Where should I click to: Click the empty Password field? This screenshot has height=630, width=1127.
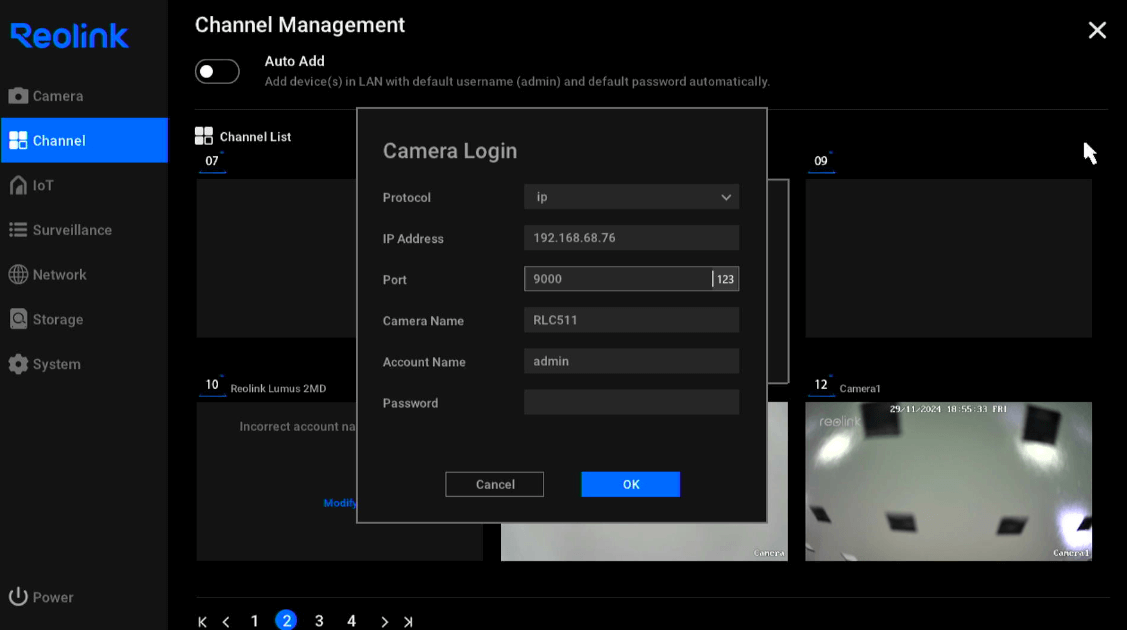[x=631, y=402]
